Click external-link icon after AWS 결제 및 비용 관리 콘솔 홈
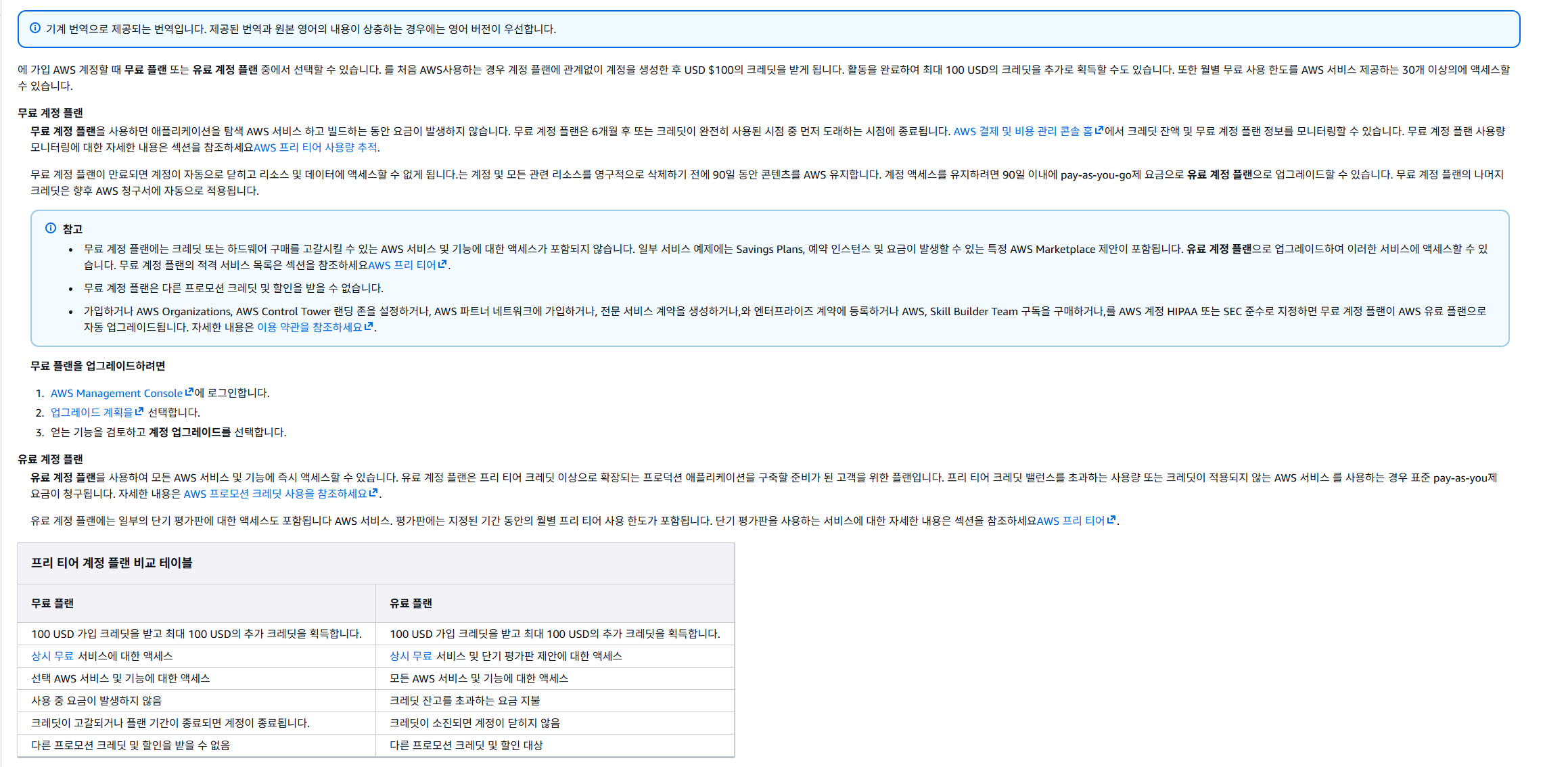This screenshot has height=767, width=1568. (1099, 131)
